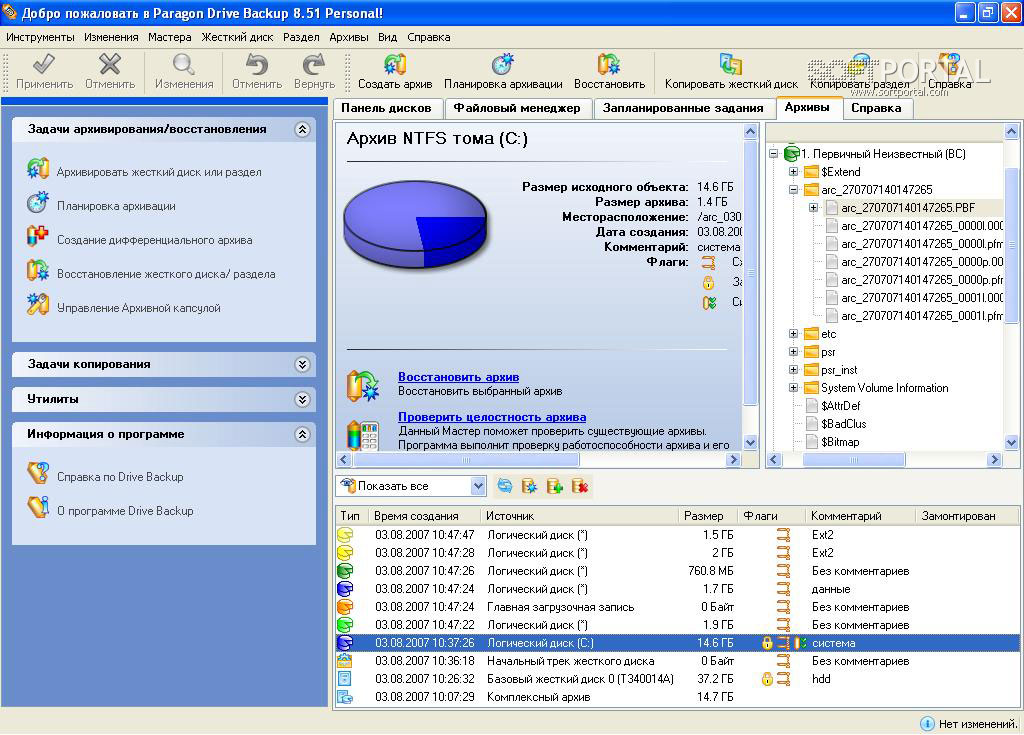The width and height of the screenshot is (1024, 735).
Task: Select the $Bitmap file in tree
Action: tap(840, 442)
